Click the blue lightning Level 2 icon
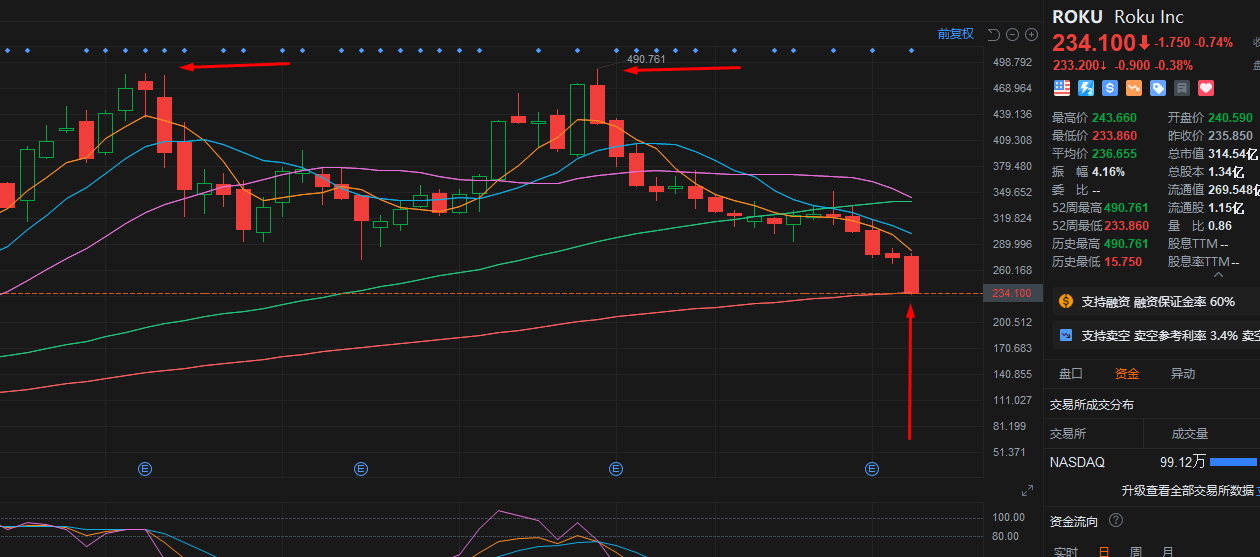Image resolution: width=1260 pixels, height=557 pixels. click(x=1085, y=88)
